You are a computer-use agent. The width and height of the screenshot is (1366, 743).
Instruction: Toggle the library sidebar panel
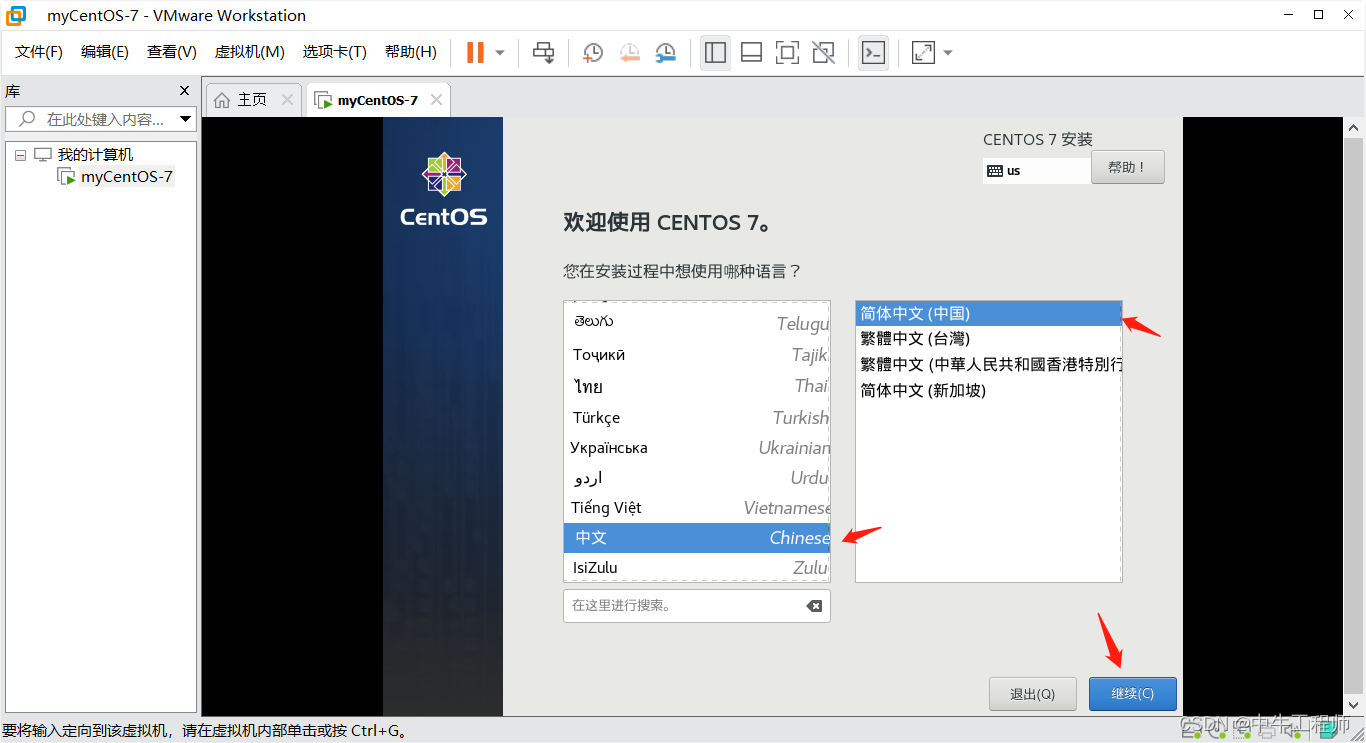[x=715, y=52]
